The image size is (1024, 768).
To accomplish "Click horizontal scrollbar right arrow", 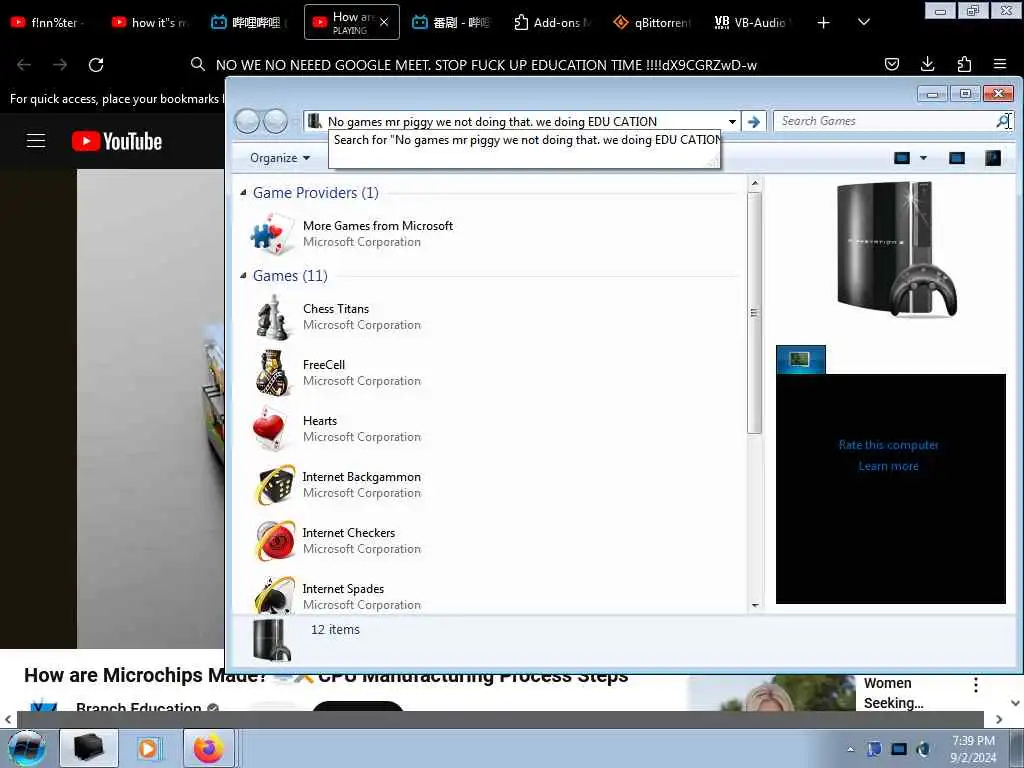I will [x=999, y=719].
